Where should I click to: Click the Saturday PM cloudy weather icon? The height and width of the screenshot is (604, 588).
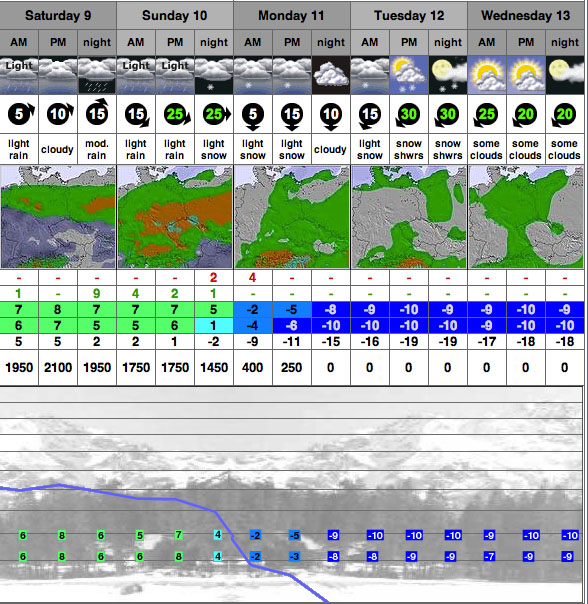coord(58,75)
